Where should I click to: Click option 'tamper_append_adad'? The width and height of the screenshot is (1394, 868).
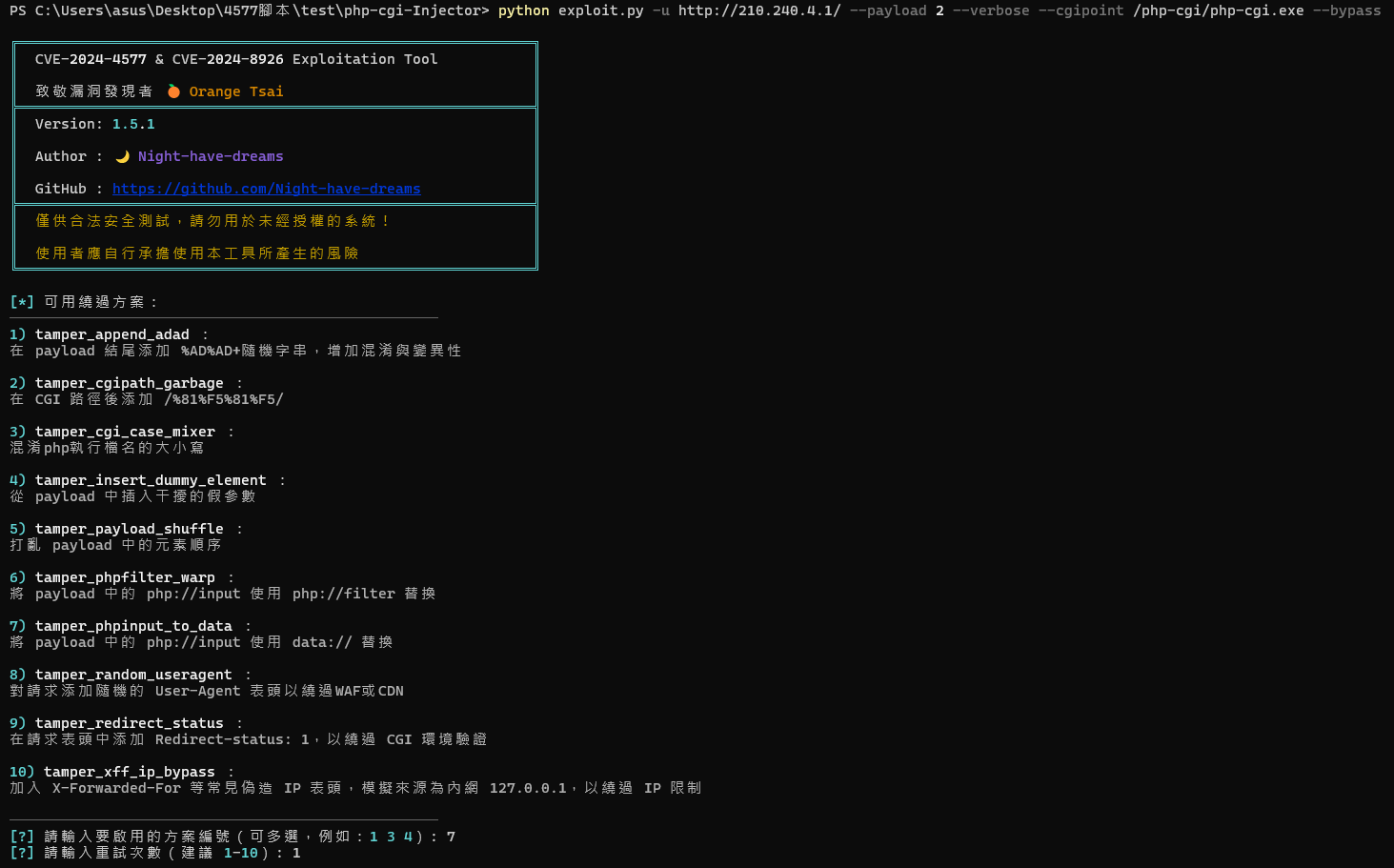pyautogui.click(x=112, y=334)
